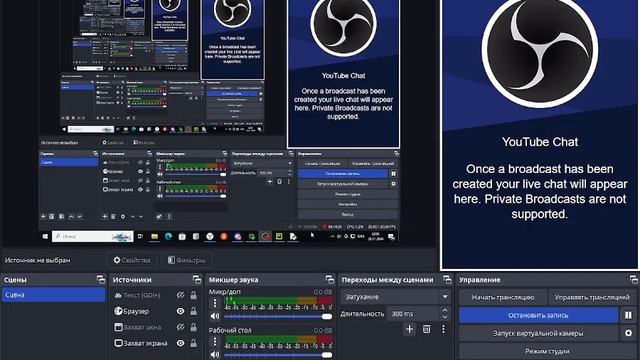
Task: Select the Захват экрана source
Action: [145, 343]
